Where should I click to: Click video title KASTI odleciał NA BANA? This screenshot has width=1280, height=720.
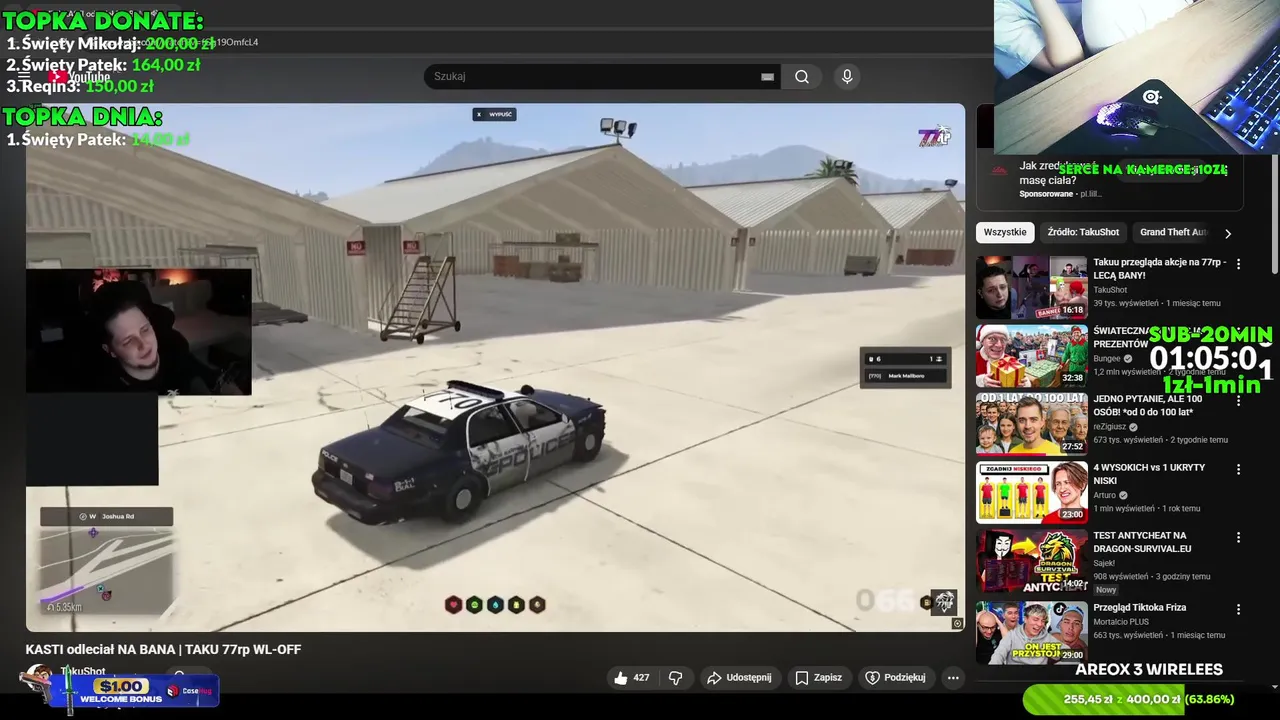[x=163, y=649]
